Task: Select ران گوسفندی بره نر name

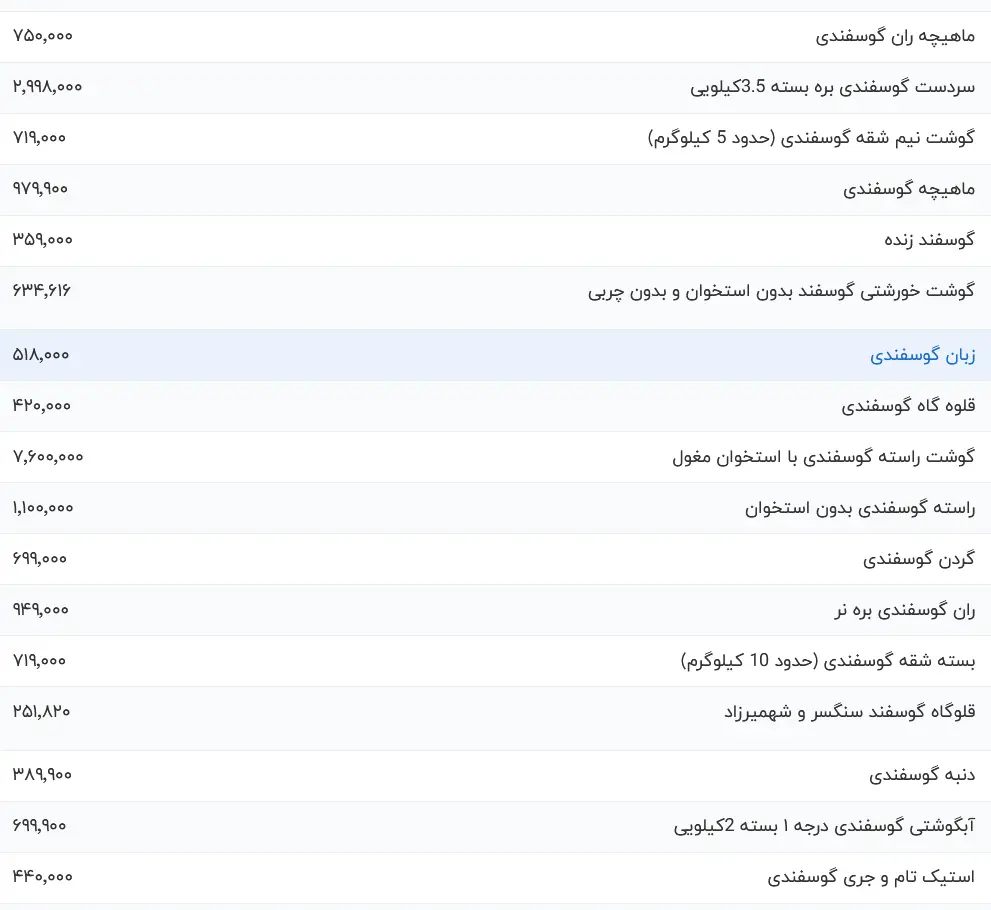Action: click(x=904, y=610)
